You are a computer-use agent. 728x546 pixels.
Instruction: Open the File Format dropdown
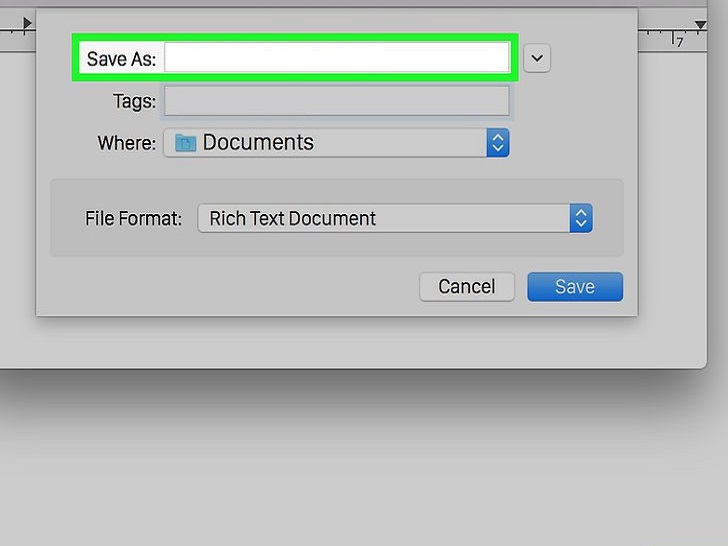395,218
